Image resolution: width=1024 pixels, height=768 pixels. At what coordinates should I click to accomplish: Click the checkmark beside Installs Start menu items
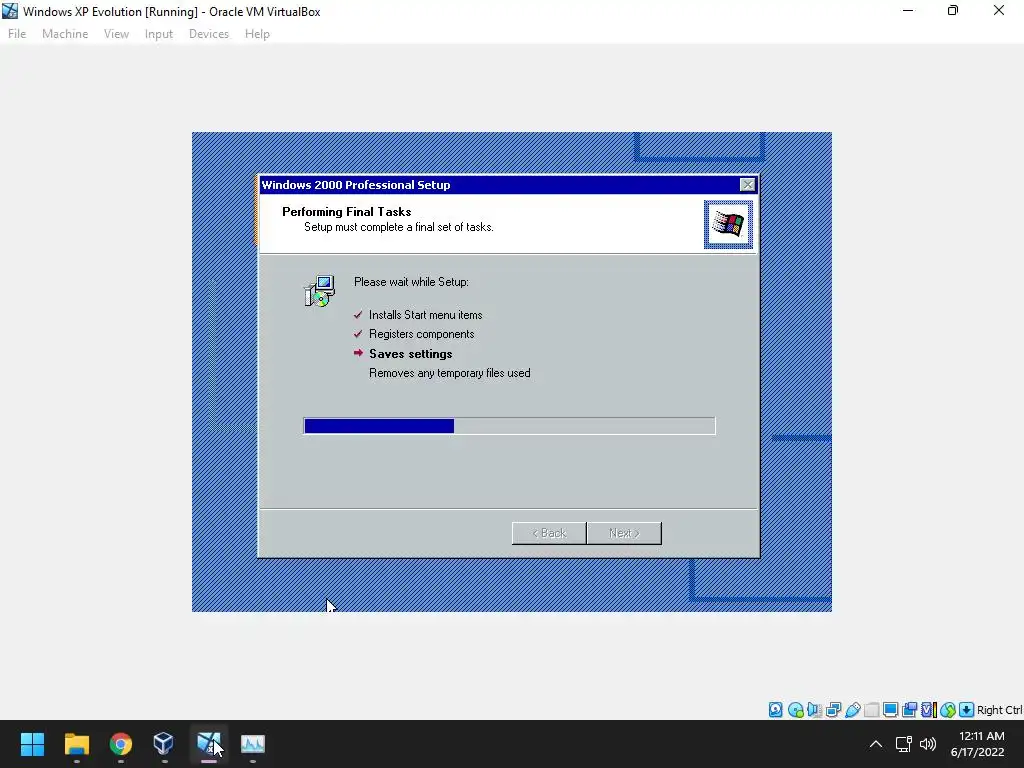(358, 315)
